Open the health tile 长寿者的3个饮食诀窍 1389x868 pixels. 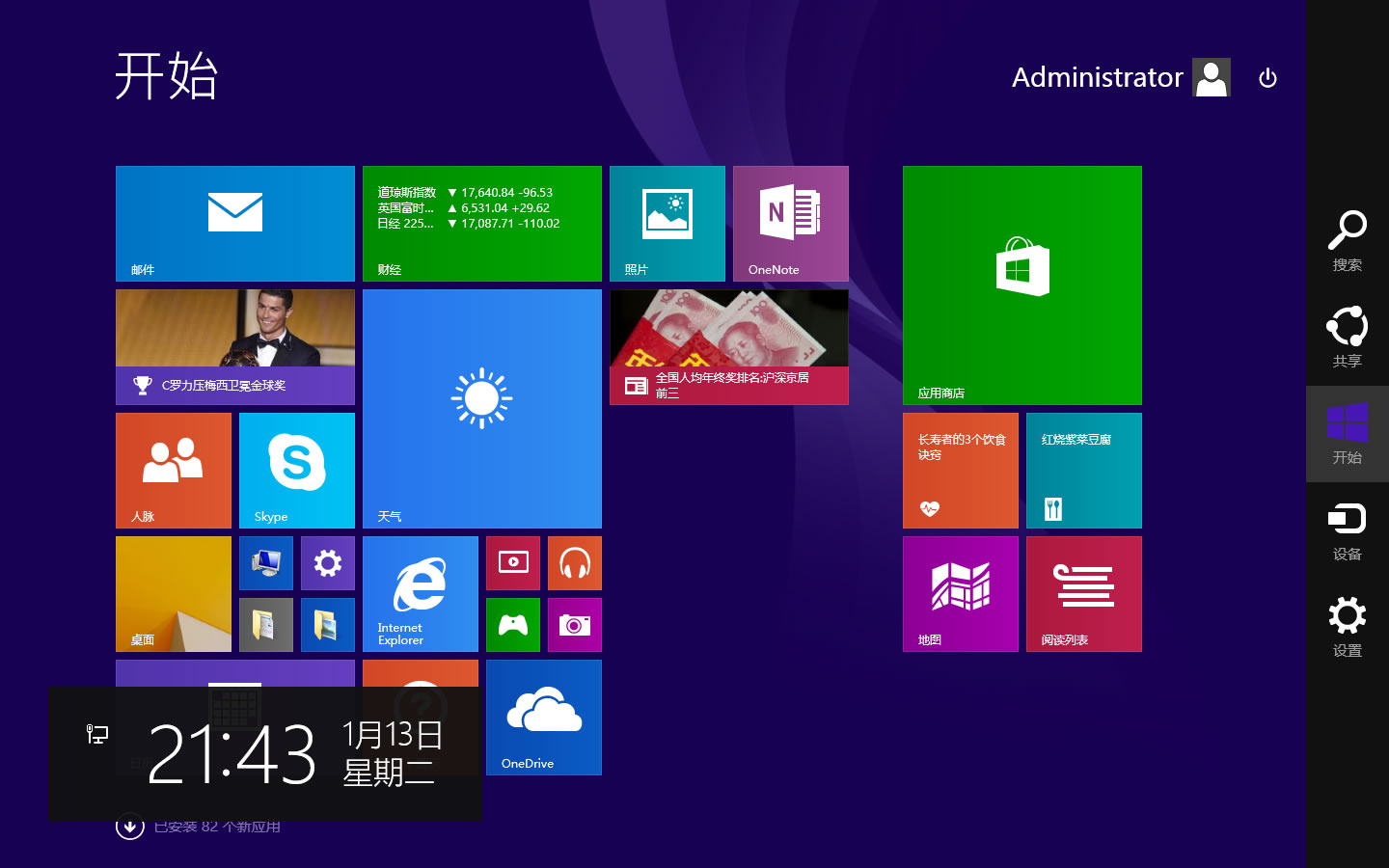click(x=961, y=471)
